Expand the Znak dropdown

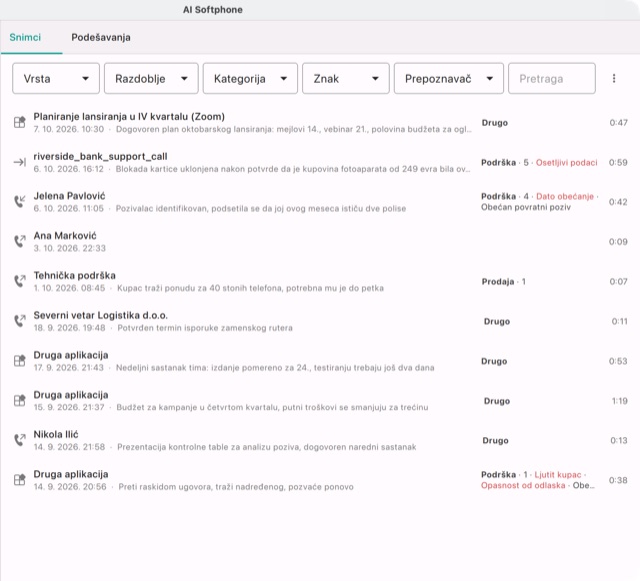(346, 78)
